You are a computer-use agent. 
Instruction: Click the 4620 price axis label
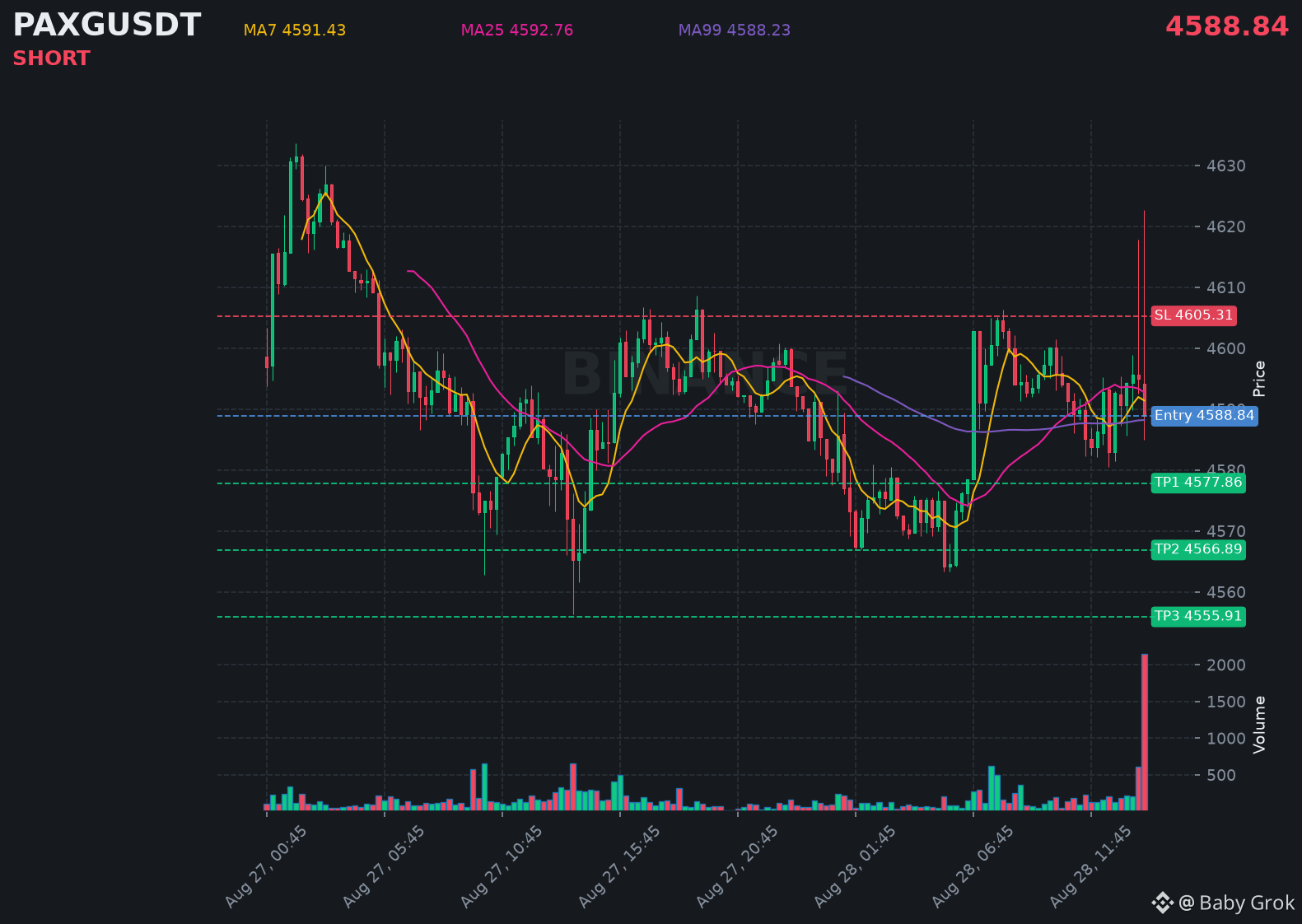click(1225, 226)
